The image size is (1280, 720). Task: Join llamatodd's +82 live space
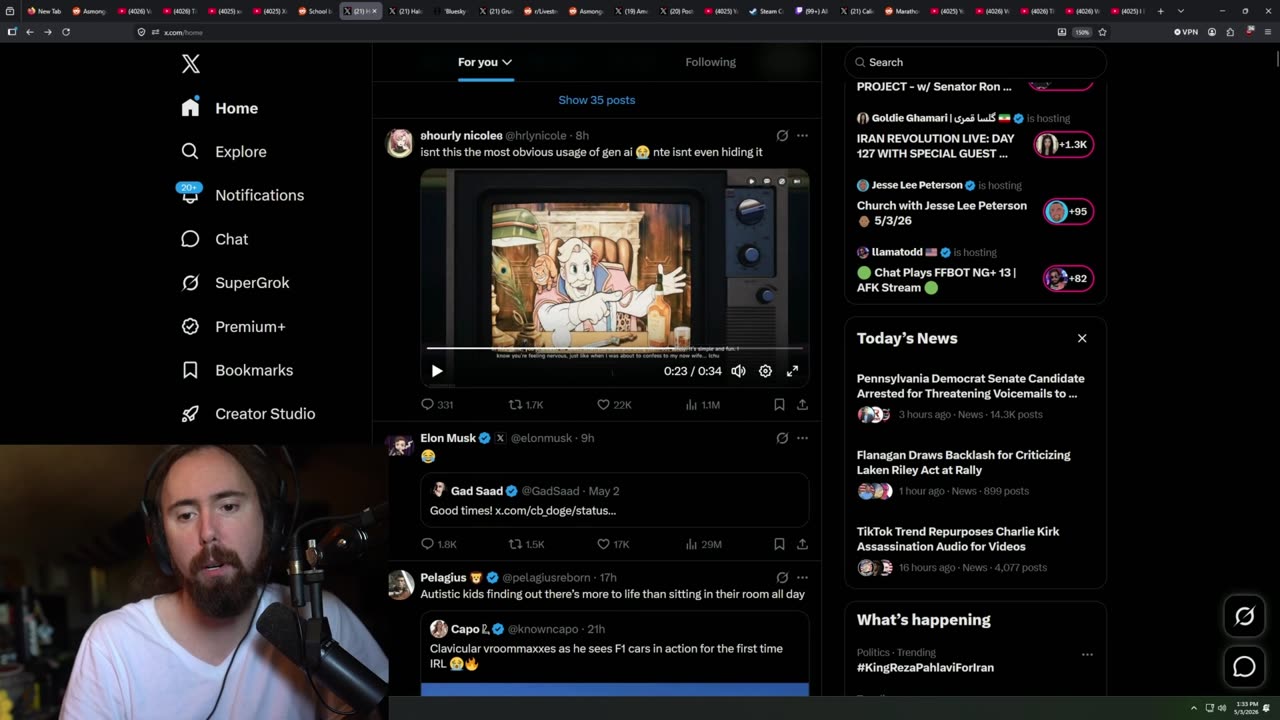click(x=1068, y=278)
